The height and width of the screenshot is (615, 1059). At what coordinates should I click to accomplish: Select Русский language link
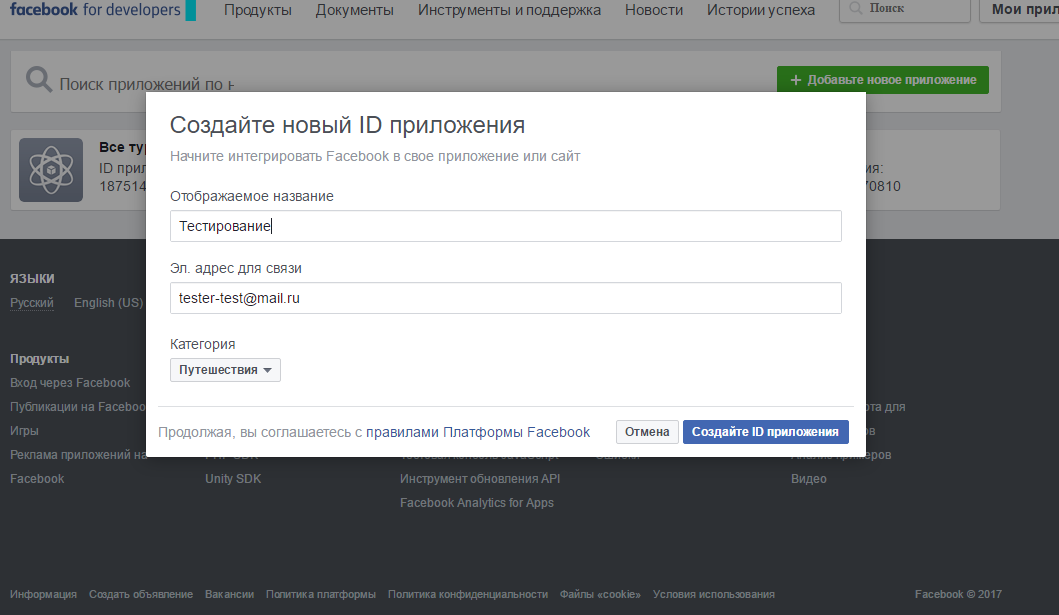click(32, 303)
